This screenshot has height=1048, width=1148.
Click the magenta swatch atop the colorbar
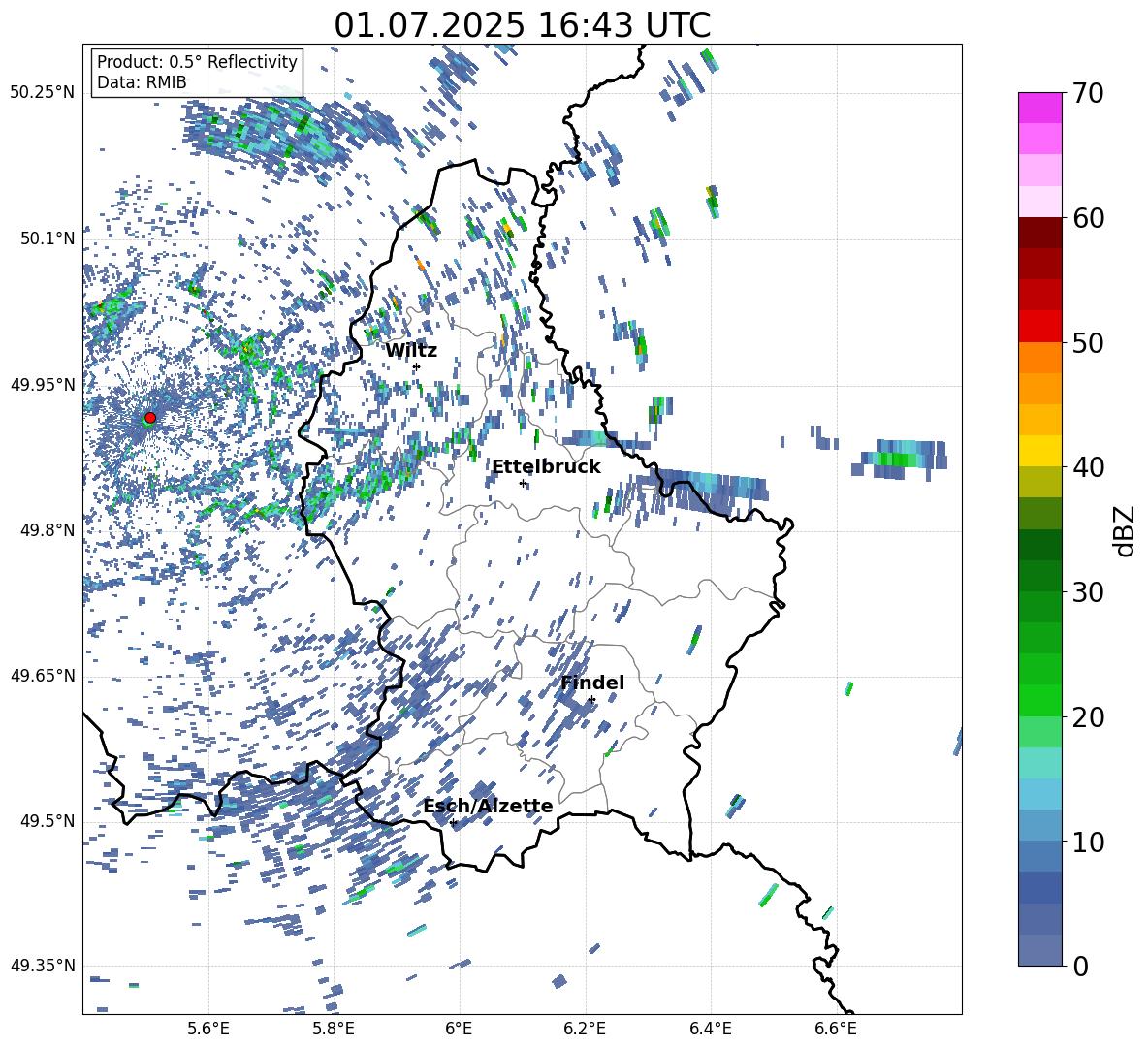coord(1040,108)
